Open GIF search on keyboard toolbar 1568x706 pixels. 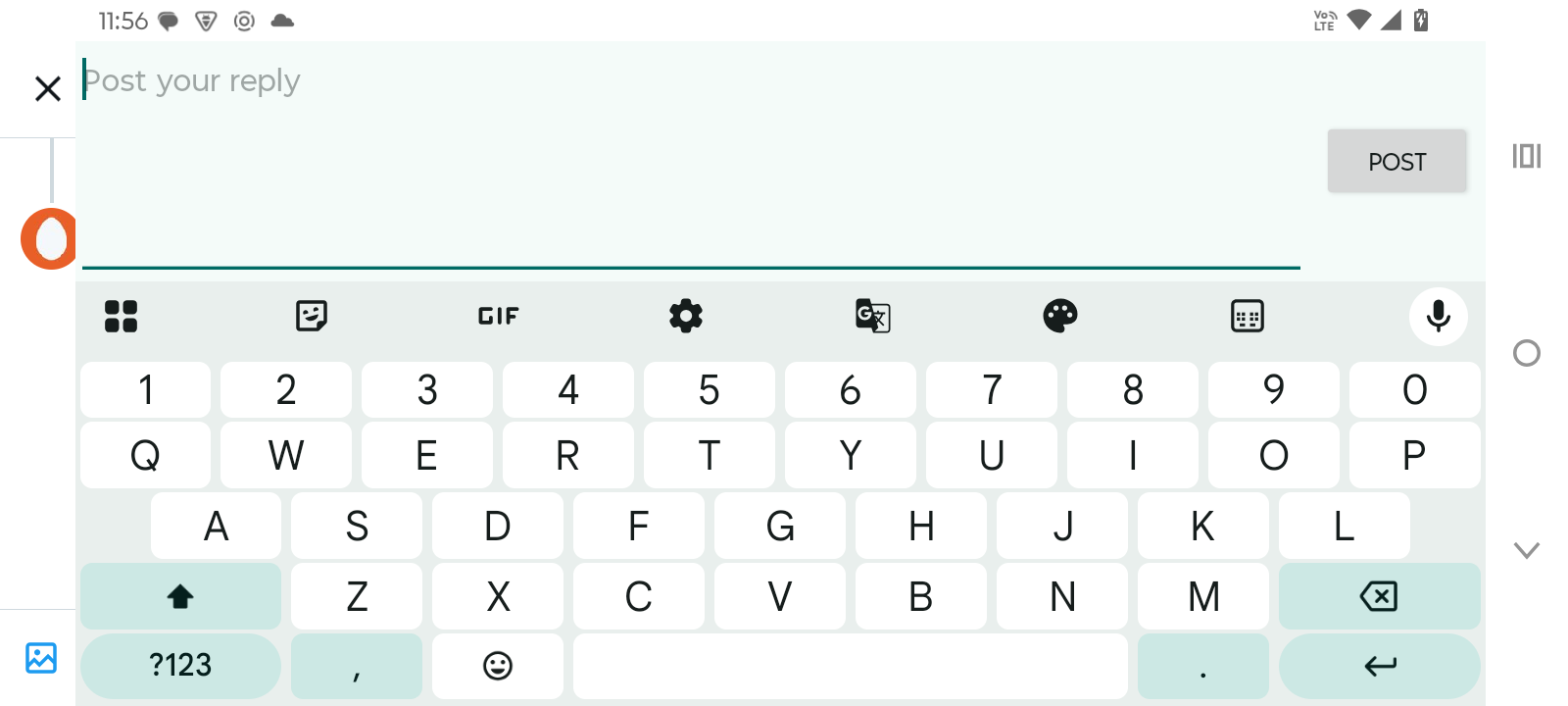tap(498, 316)
